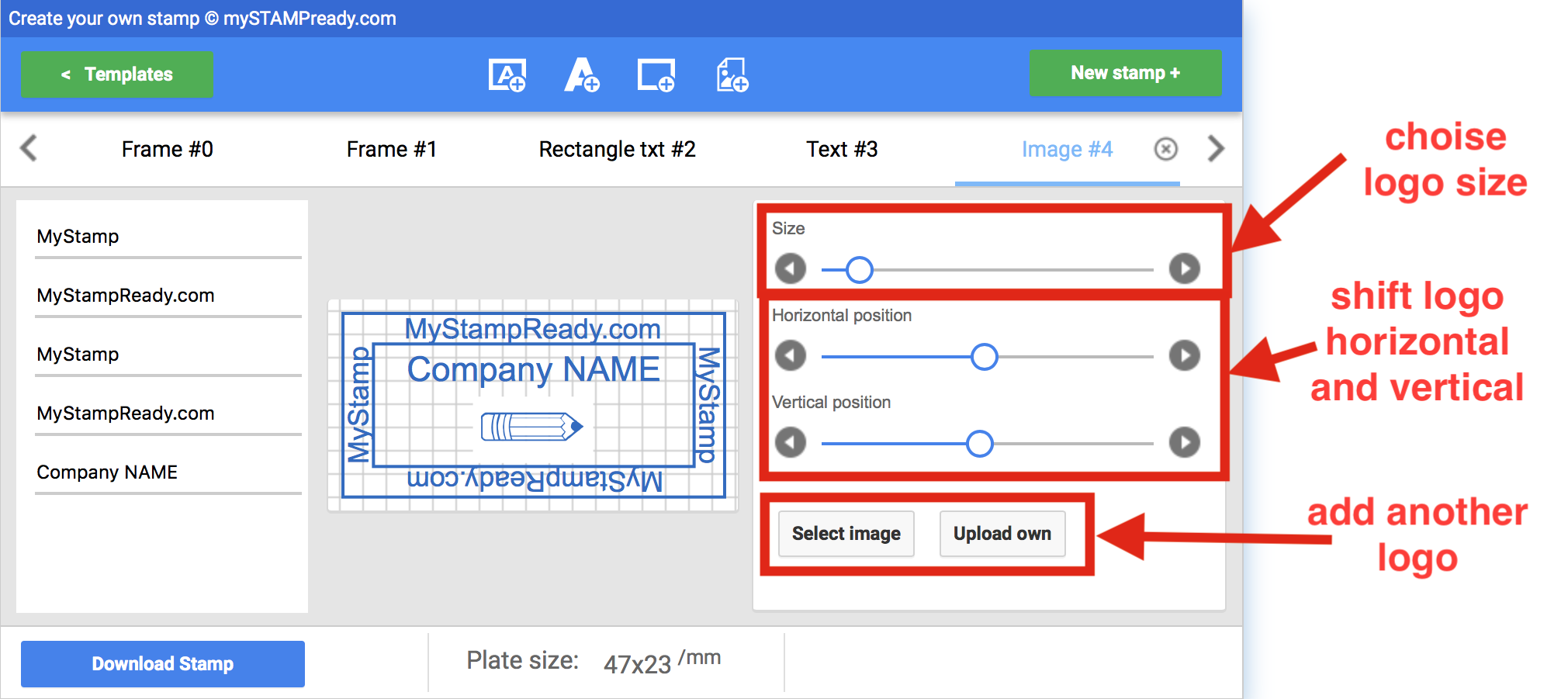Show next element tabs with right chevron
Viewport: 1568px width, 699px height.
tap(1216, 148)
